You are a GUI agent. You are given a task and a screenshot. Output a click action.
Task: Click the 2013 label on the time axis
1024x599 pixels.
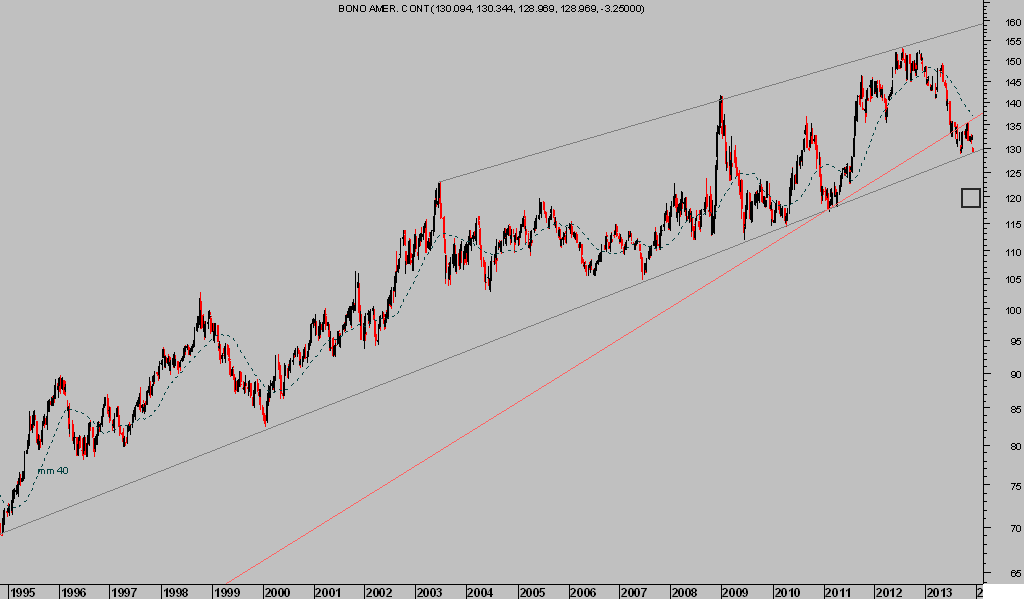click(x=940, y=592)
